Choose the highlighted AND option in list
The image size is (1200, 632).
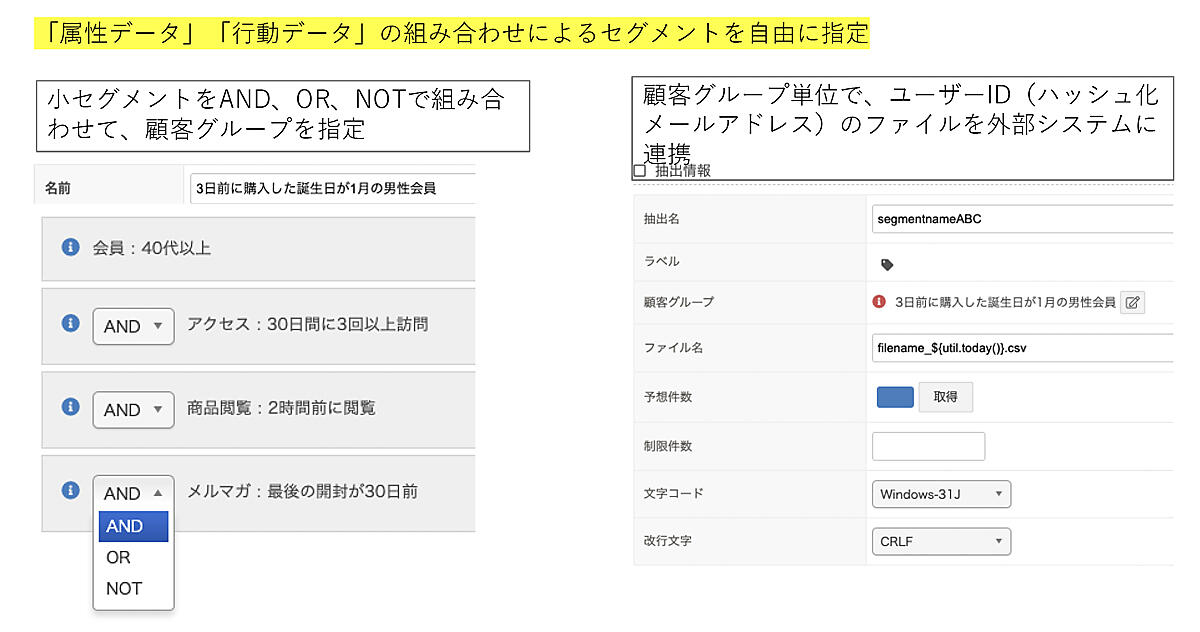[126, 526]
